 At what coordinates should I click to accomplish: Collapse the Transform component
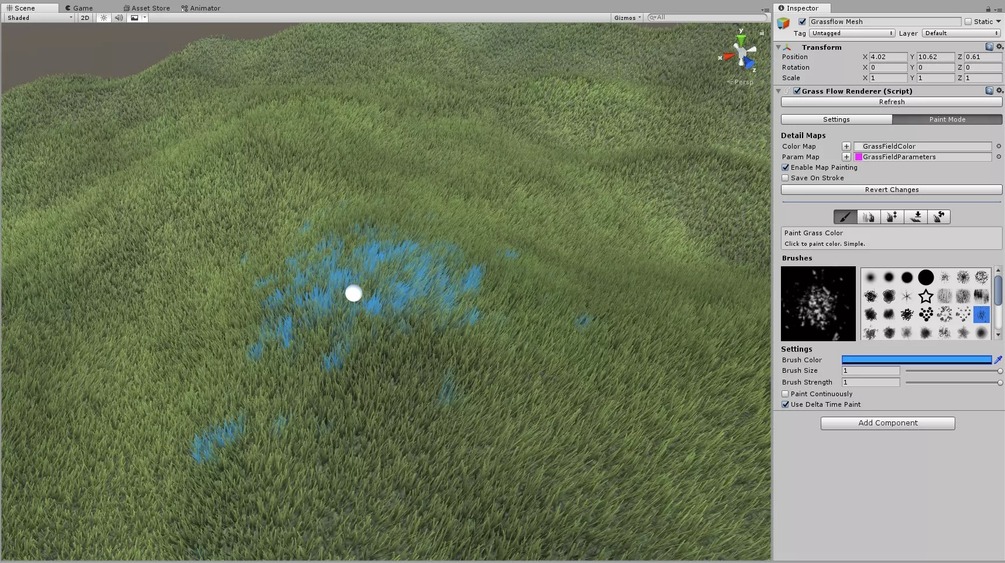778,47
